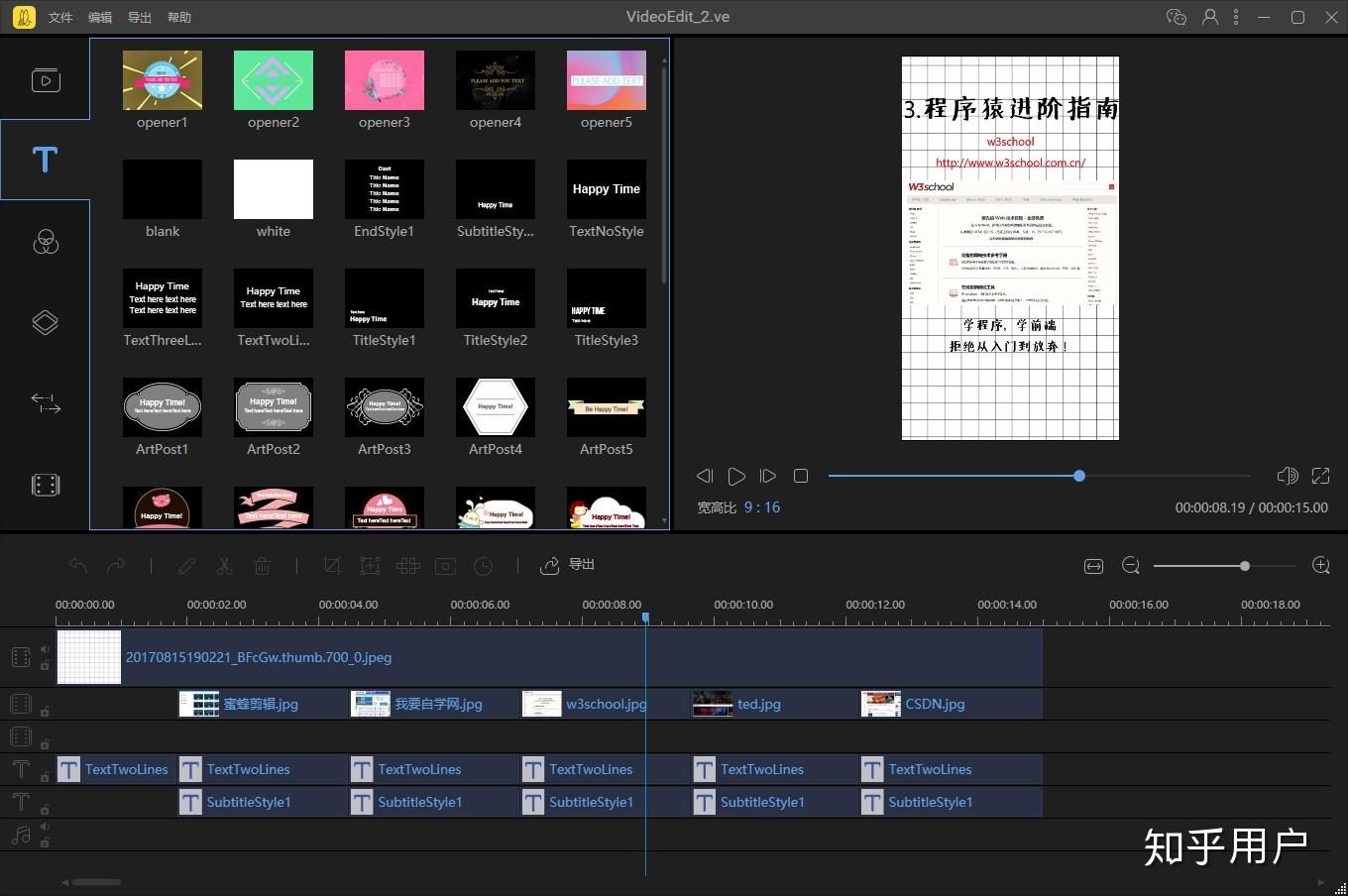The image size is (1348, 896).
Task: Open the transitions sidebar tab
Action: tap(46, 403)
